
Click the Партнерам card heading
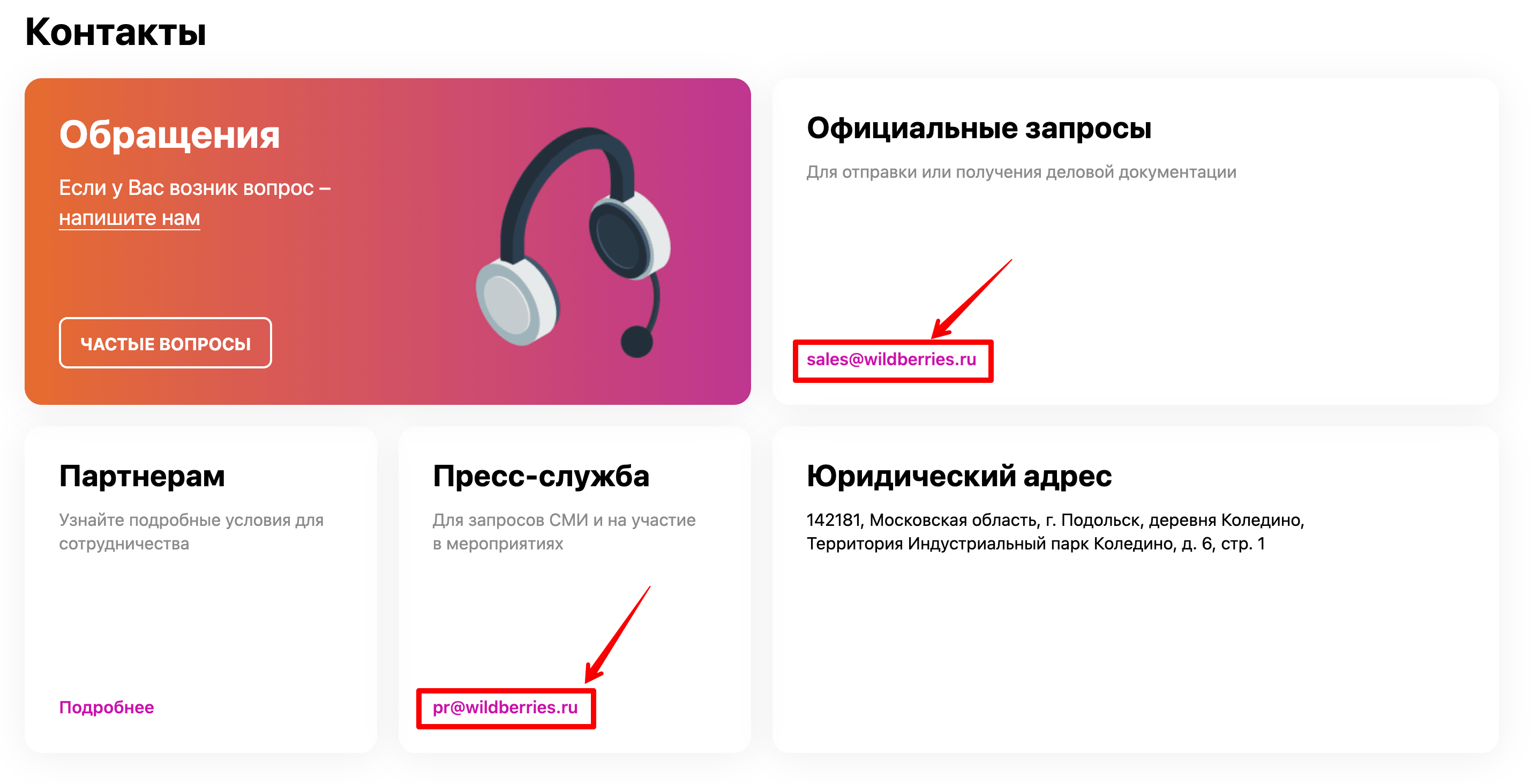(142, 476)
